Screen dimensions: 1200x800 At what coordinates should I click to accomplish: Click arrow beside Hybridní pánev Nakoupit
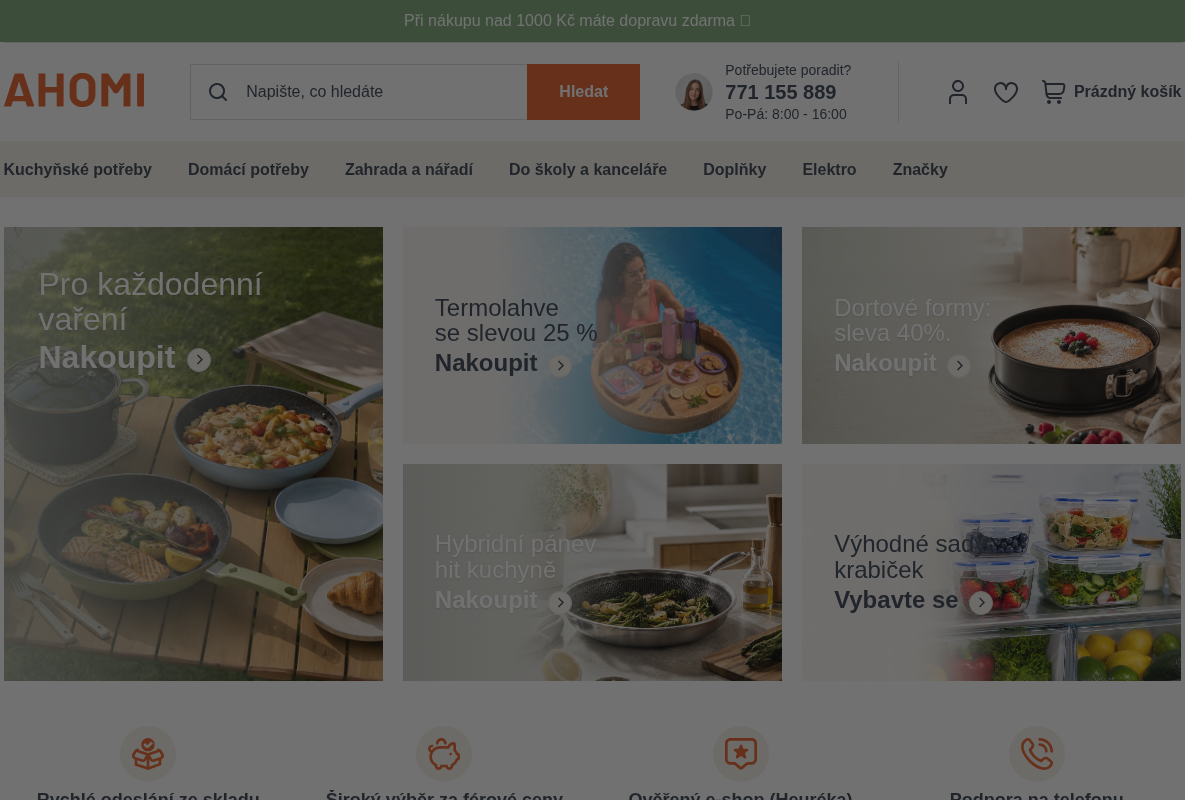pyautogui.click(x=560, y=603)
